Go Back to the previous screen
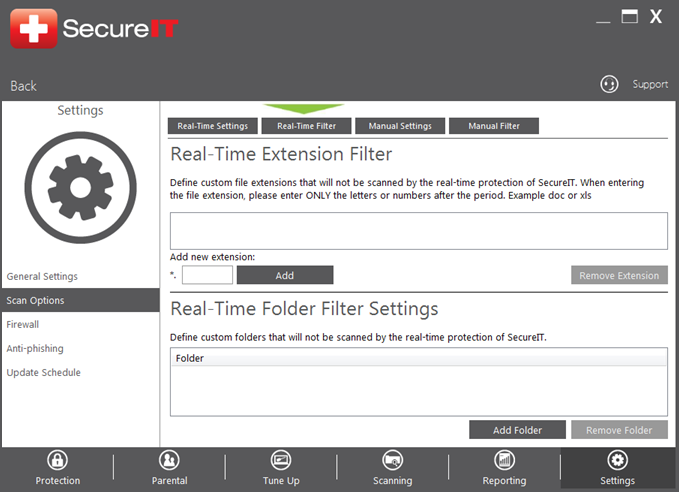The width and height of the screenshot is (679, 492). pos(24,86)
